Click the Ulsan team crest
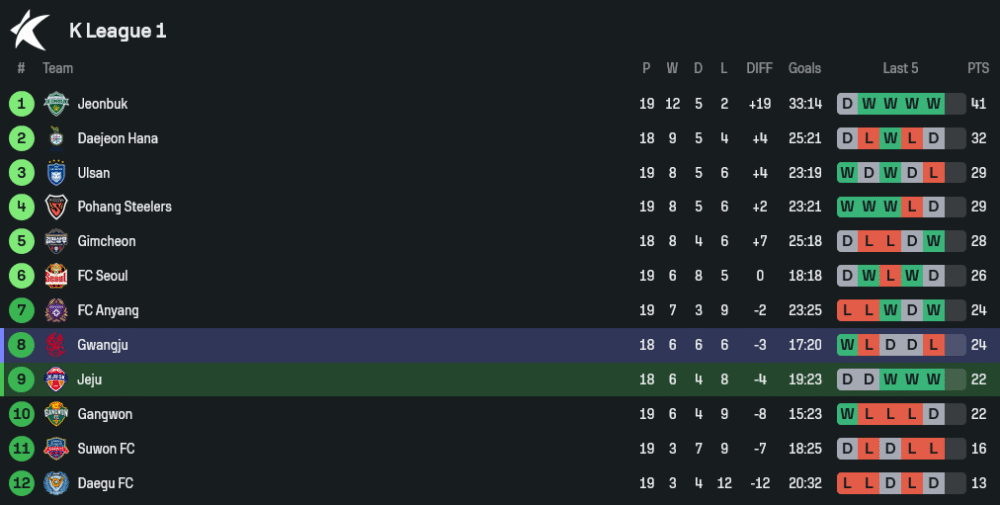The height and width of the screenshot is (505, 1000). [55, 173]
